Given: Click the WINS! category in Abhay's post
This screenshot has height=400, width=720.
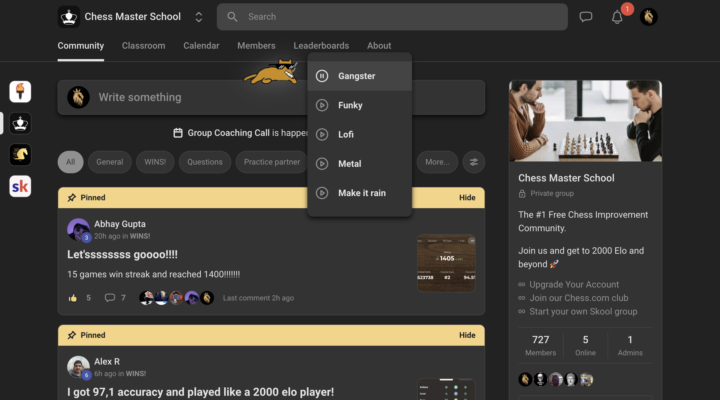Looking at the screenshot, I should 140,236.
